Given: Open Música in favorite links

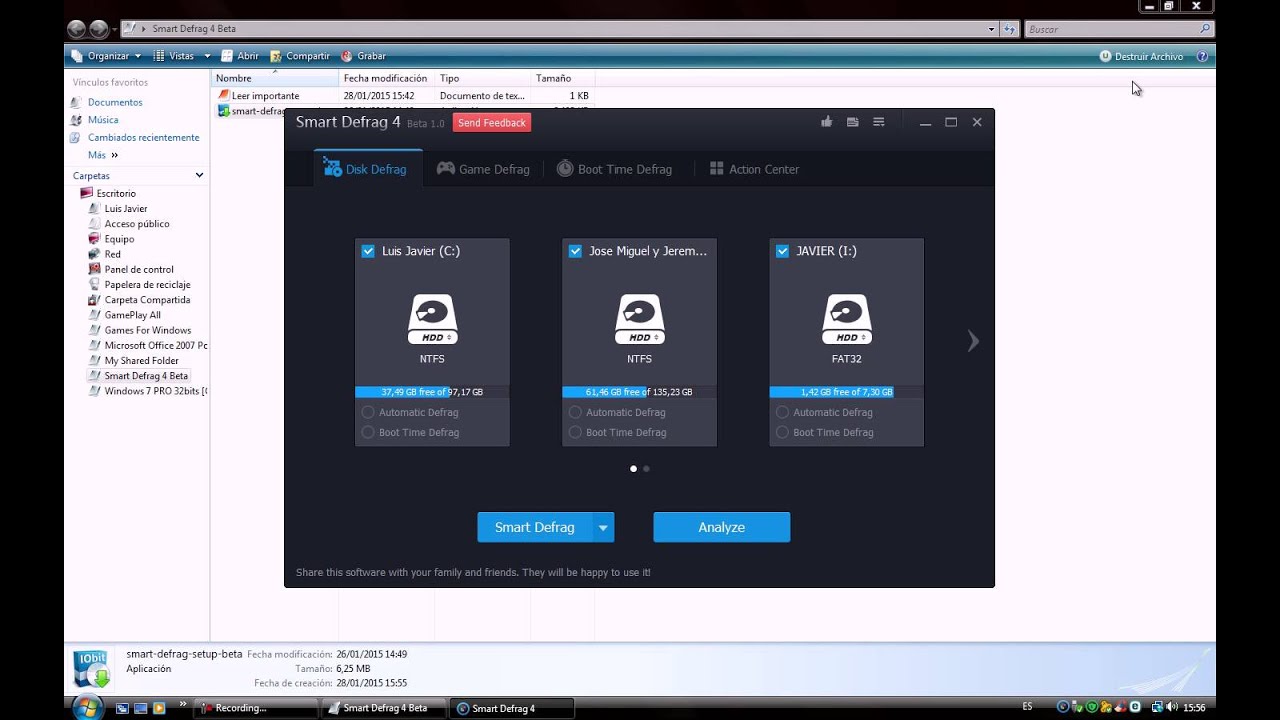Looking at the screenshot, I should tap(103, 120).
